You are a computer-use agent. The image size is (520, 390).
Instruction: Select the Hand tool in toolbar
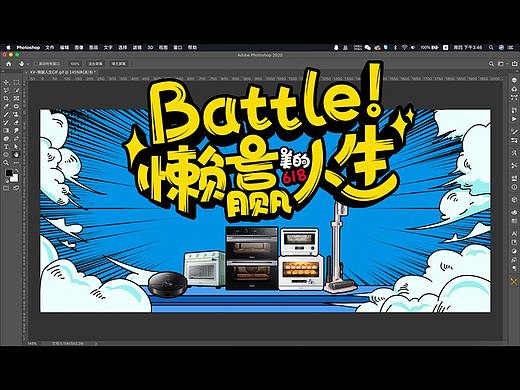tap(16, 154)
